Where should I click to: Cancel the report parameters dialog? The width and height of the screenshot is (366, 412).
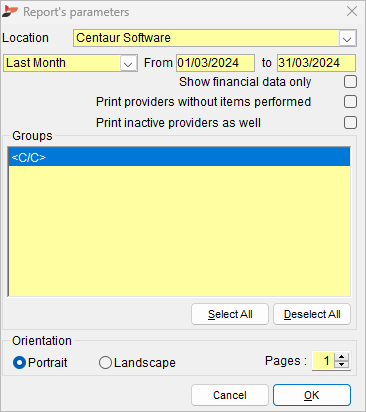click(x=230, y=395)
